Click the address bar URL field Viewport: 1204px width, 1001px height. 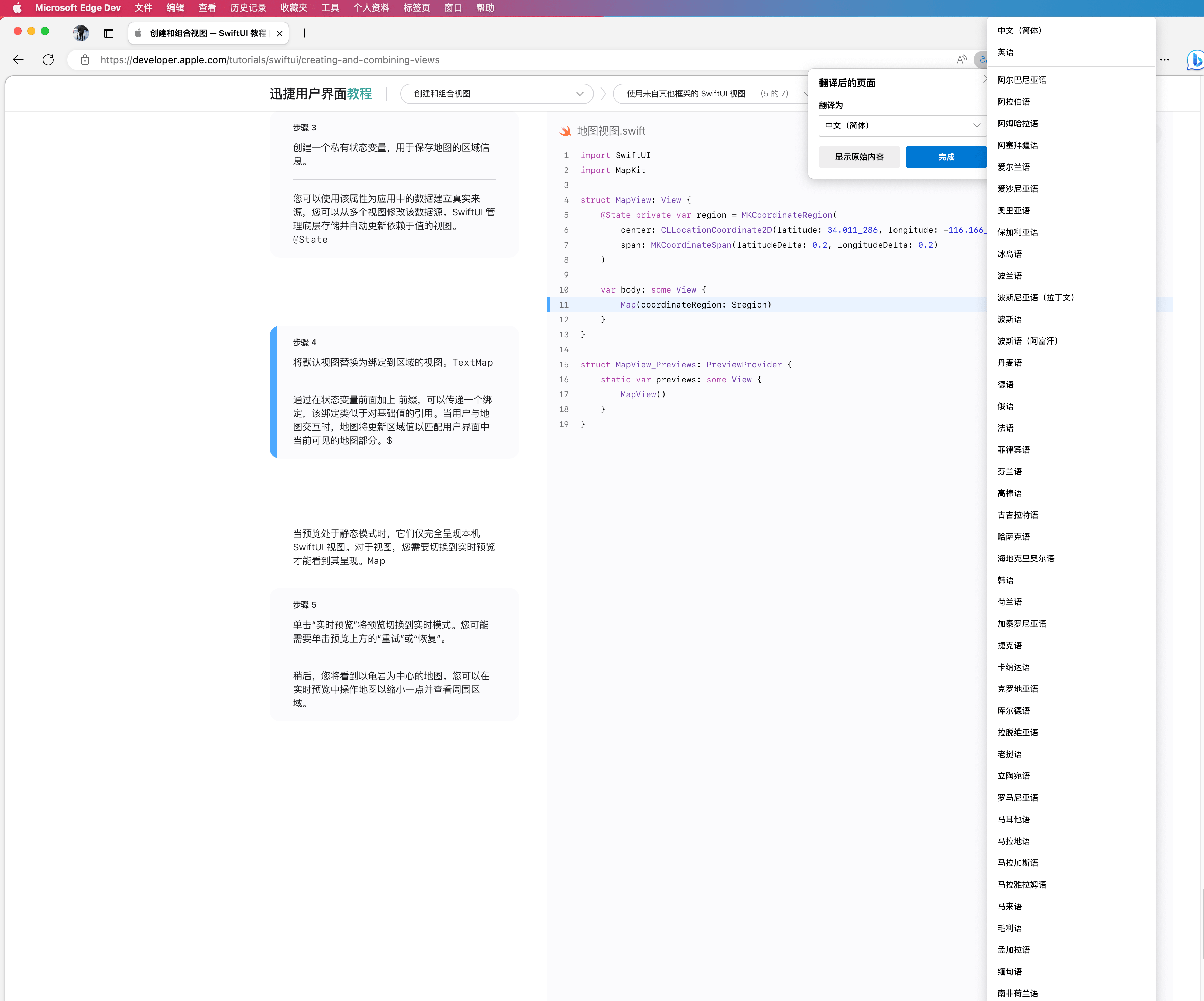coord(516,59)
